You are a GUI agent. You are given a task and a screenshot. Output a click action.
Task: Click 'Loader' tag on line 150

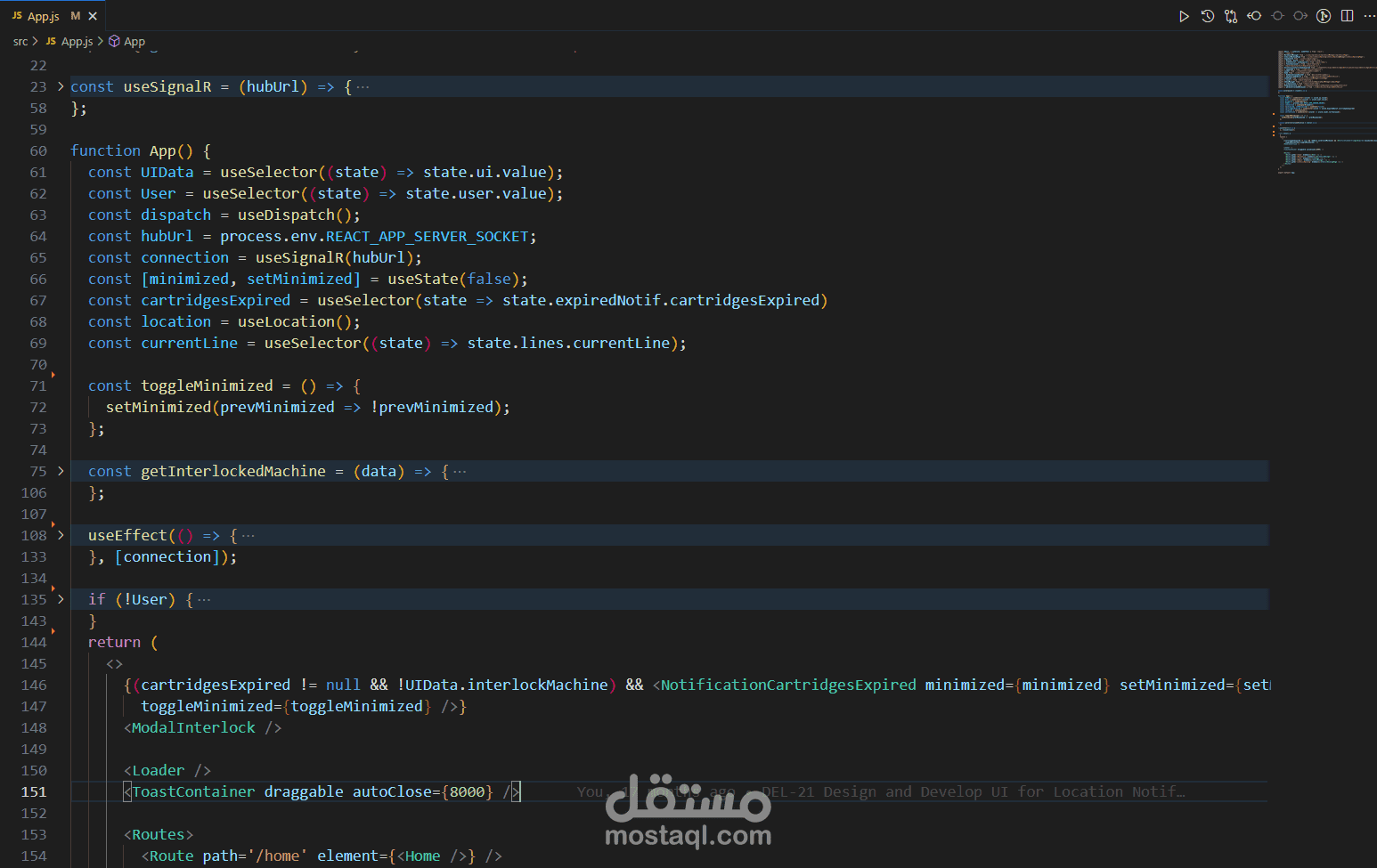coord(158,771)
